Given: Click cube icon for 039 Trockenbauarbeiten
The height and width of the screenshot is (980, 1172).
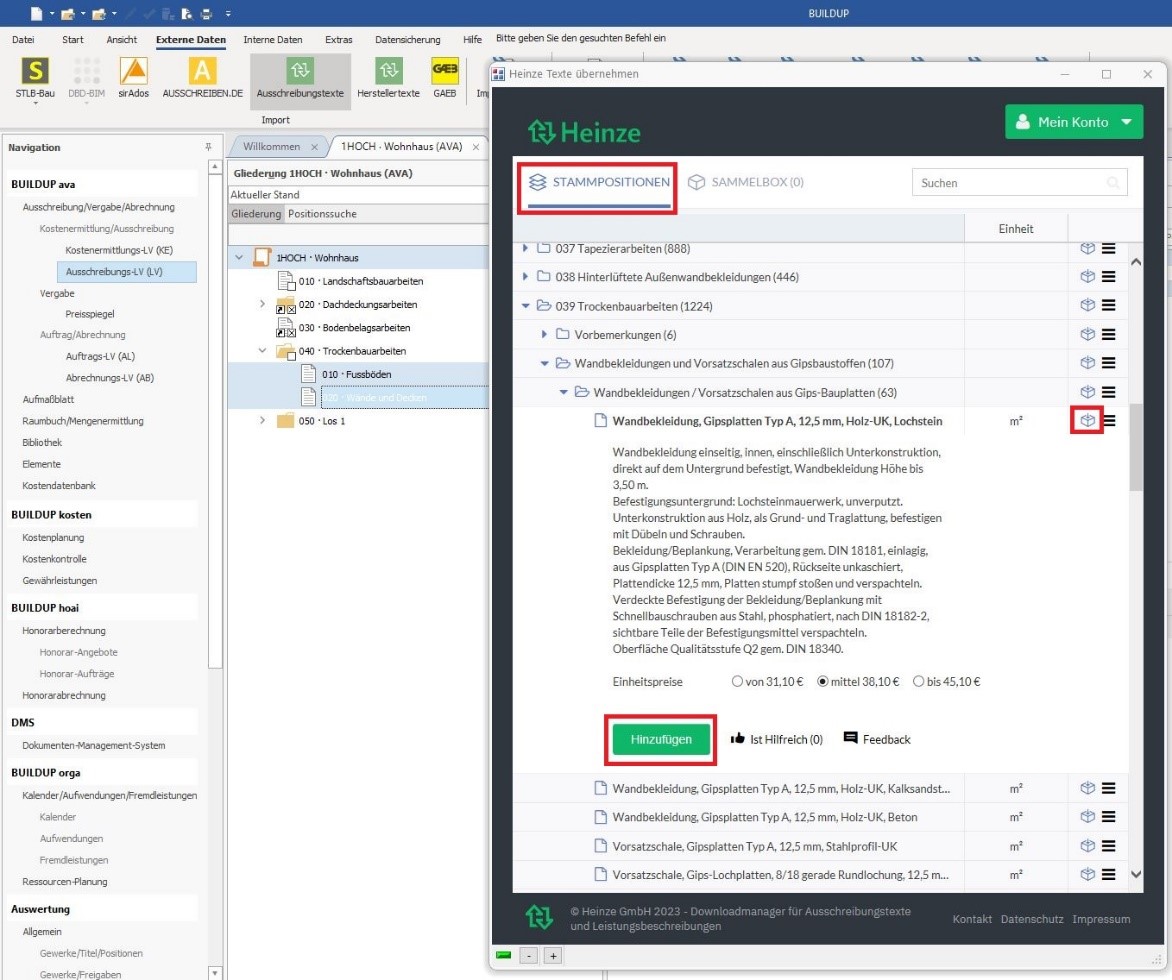Looking at the screenshot, I should point(1088,305).
